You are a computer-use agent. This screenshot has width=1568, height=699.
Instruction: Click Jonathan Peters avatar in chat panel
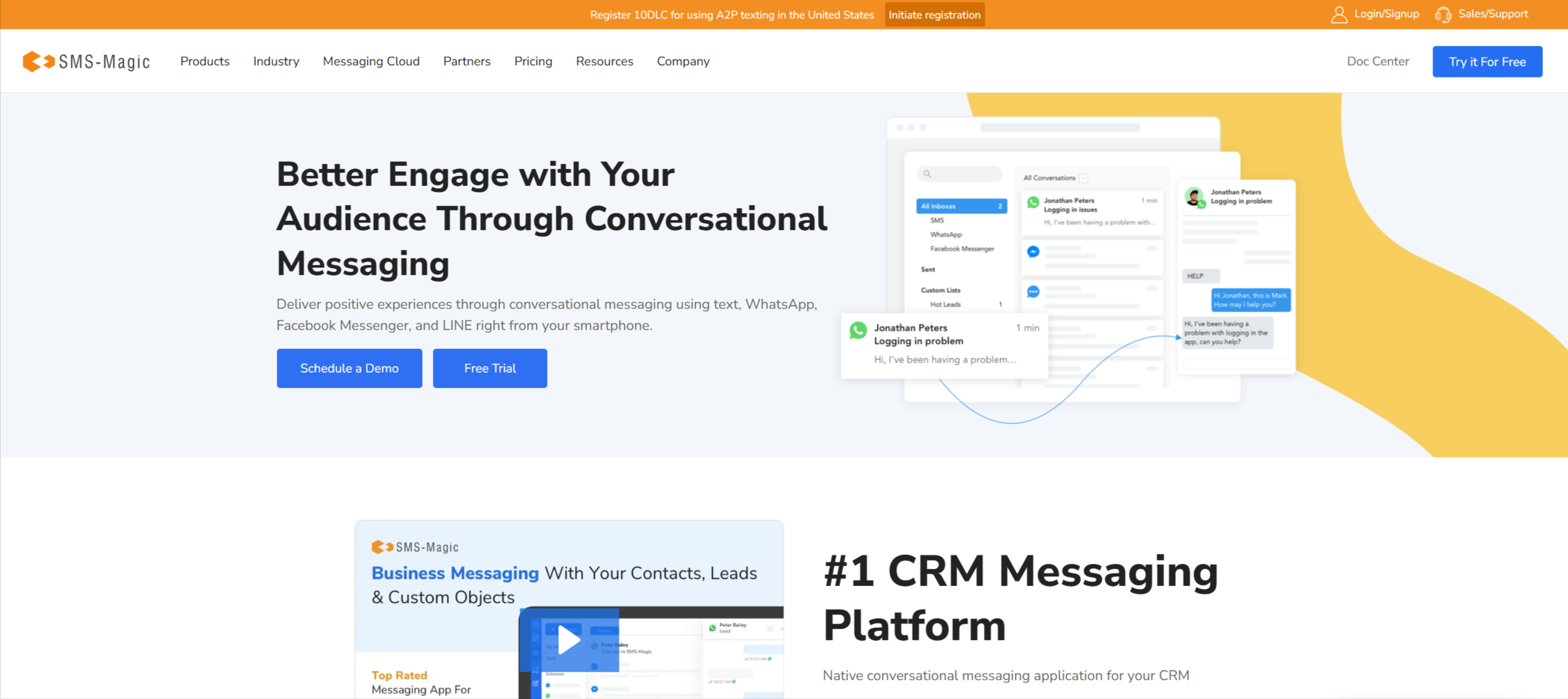pos(1194,197)
